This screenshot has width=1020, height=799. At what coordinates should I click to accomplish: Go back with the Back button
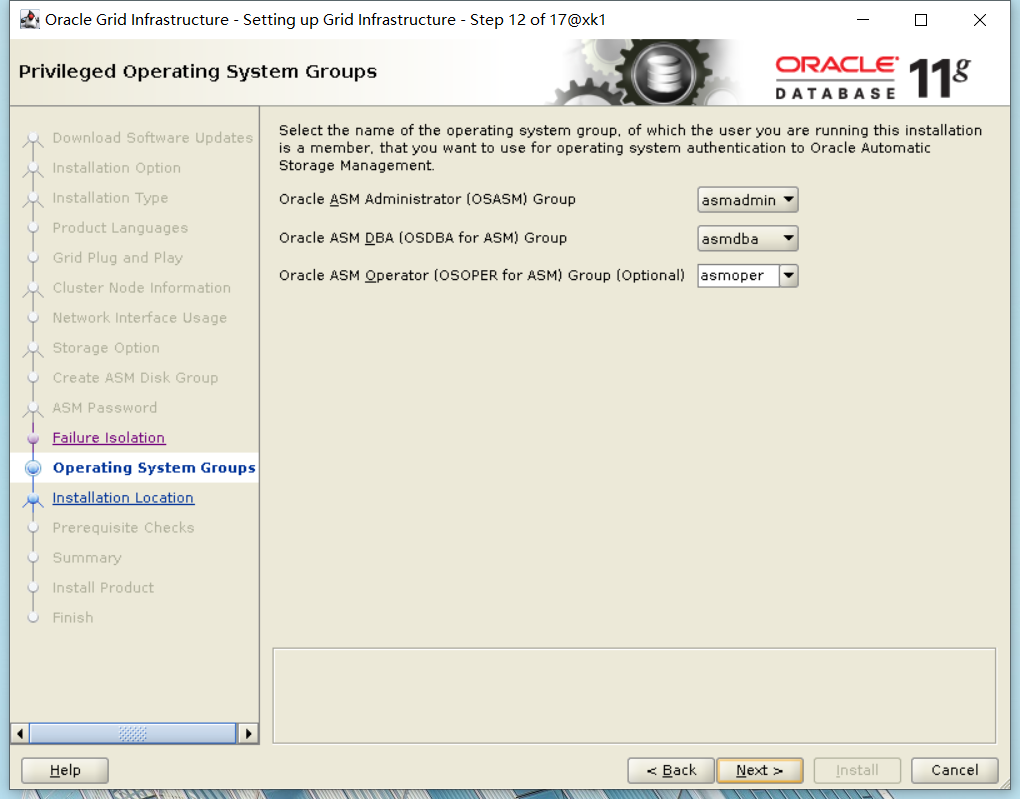671,770
